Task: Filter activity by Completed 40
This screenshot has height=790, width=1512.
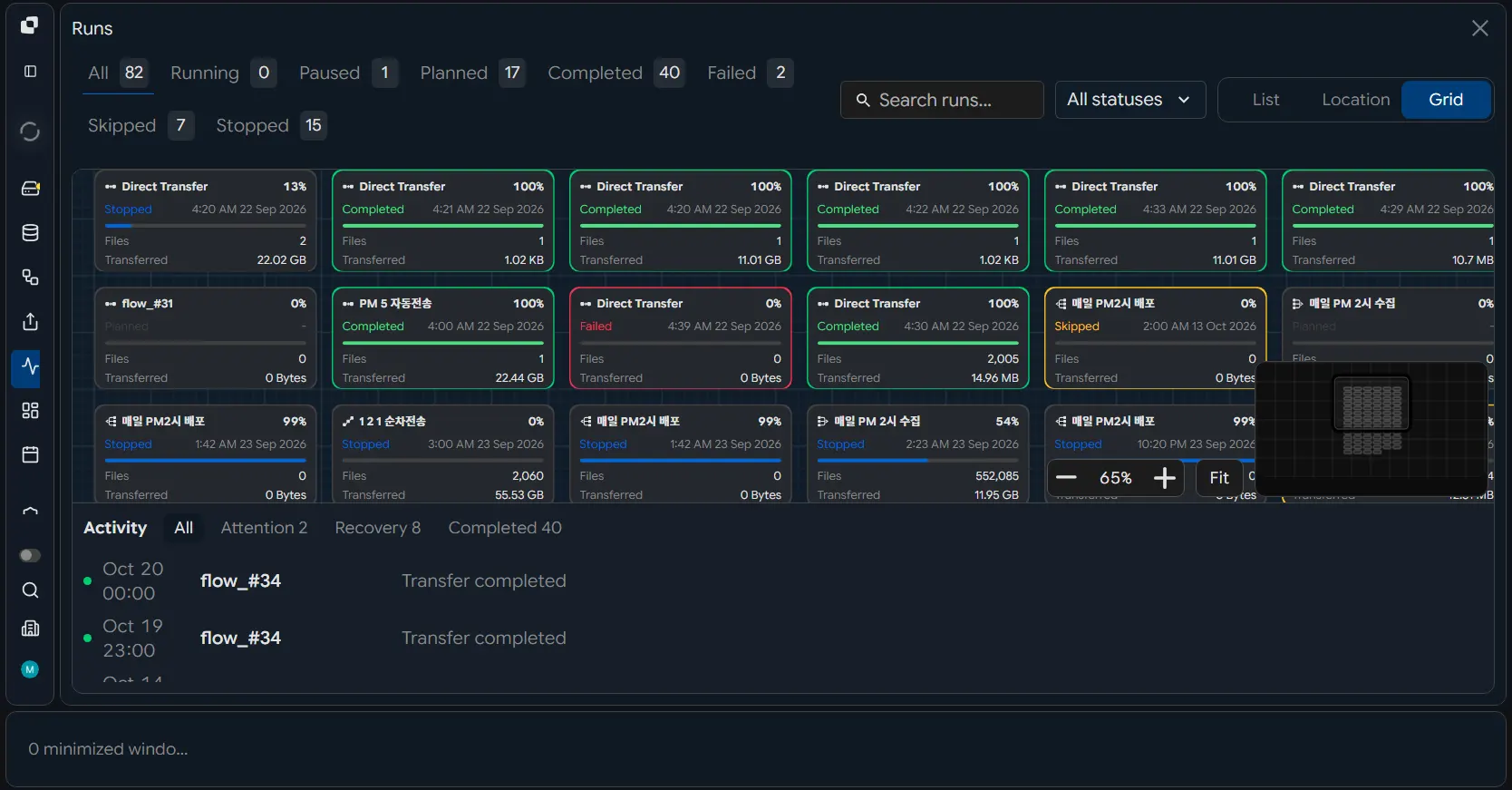Action: [x=505, y=528]
